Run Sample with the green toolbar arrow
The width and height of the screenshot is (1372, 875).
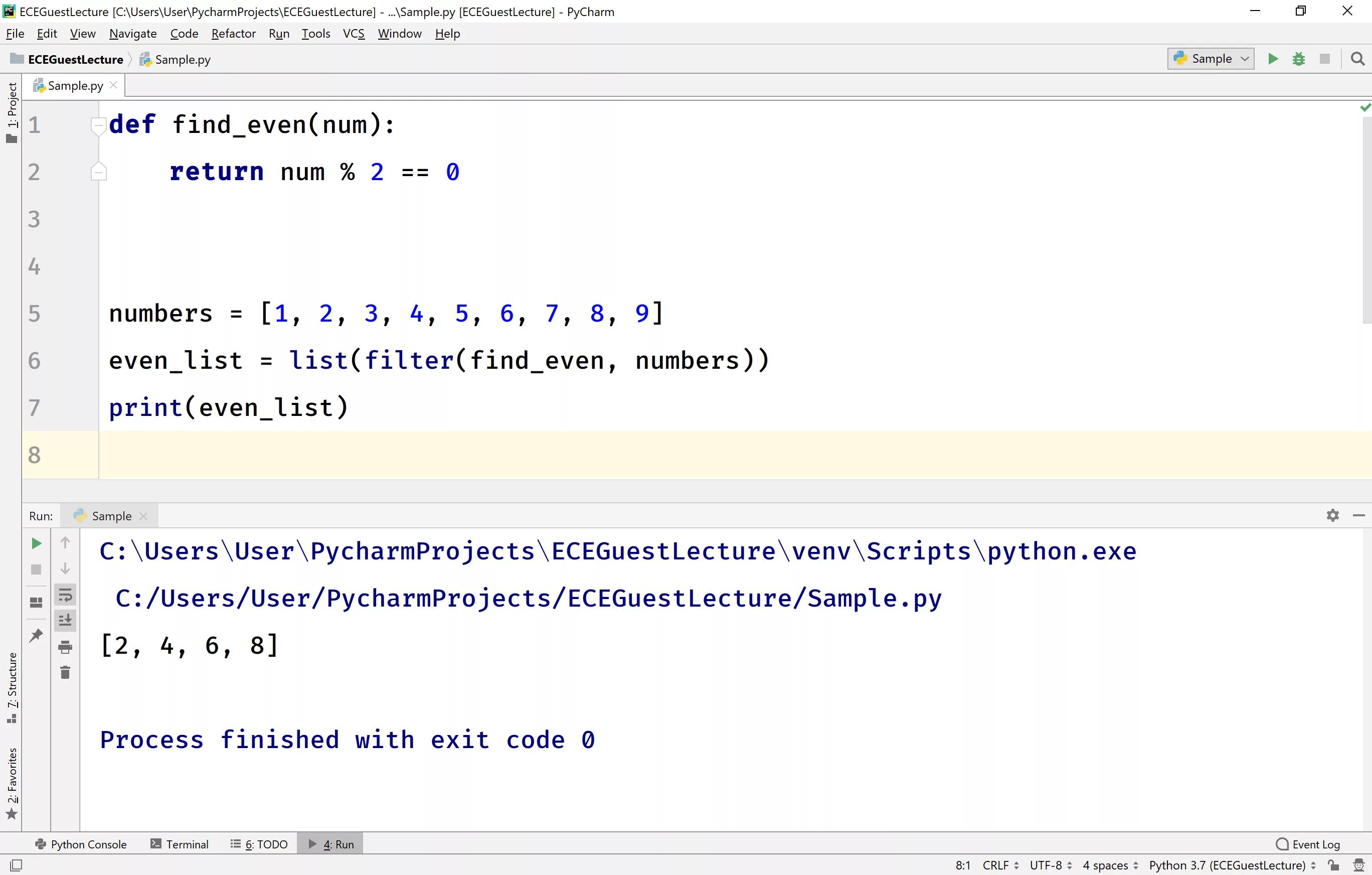[x=1272, y=59]
